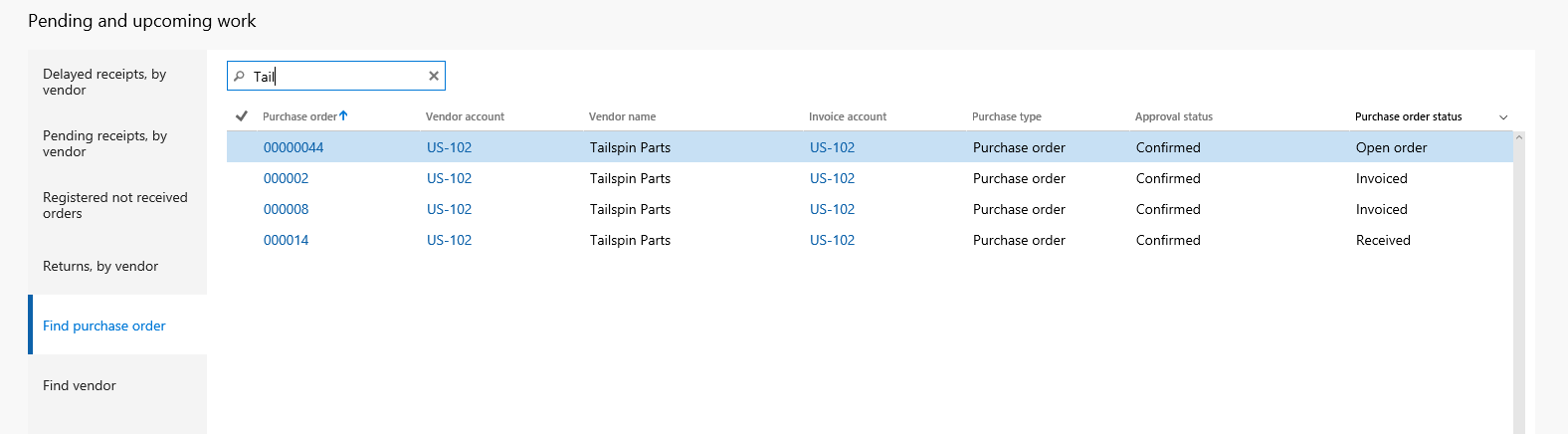The width and height of the screenshot is (1568, 434).
Task: Click sort arrow on Purchase order column
Action: coord(343,115)
